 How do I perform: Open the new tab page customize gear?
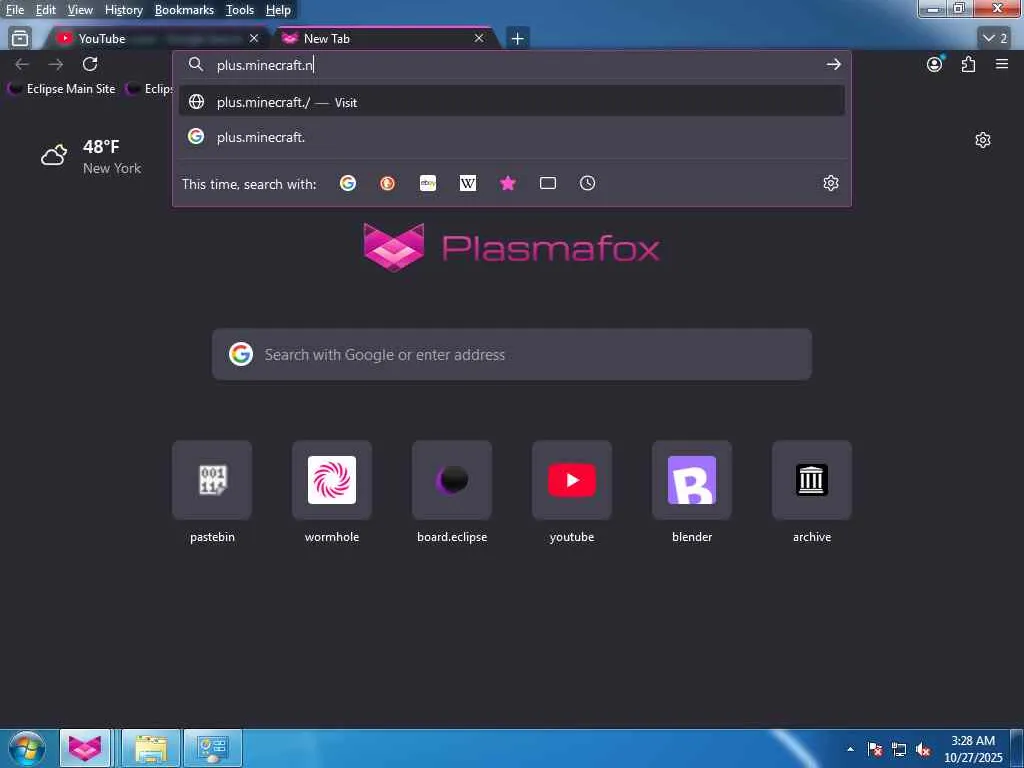(x=983, y=140)
